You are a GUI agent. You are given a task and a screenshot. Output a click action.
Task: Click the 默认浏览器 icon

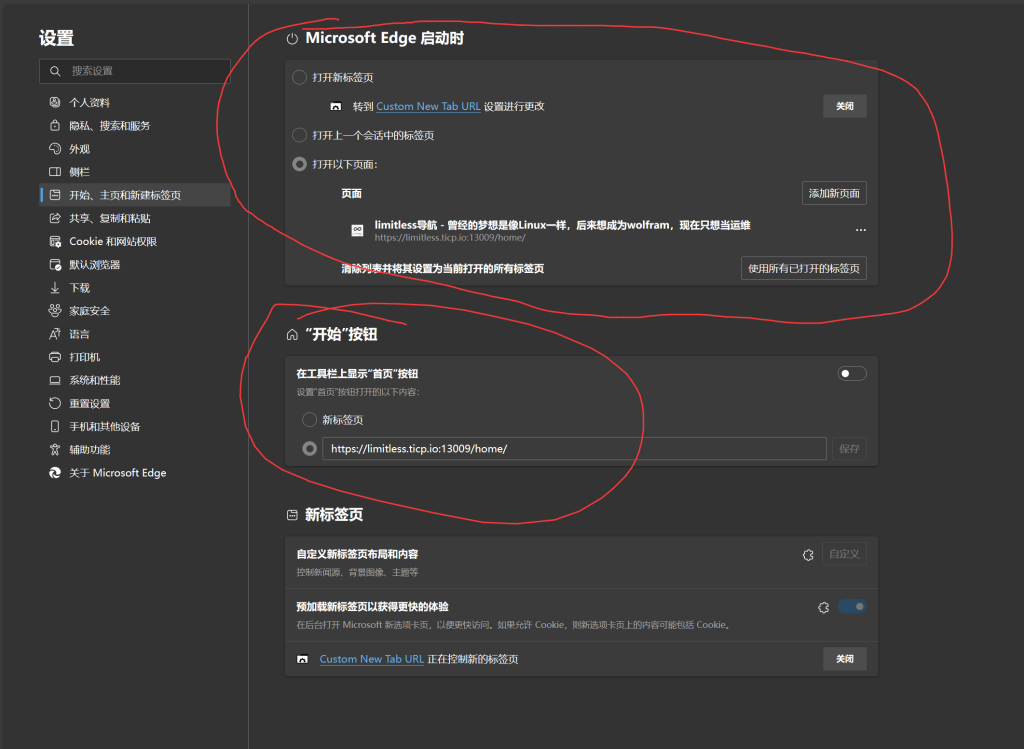[x=55, y=264]
